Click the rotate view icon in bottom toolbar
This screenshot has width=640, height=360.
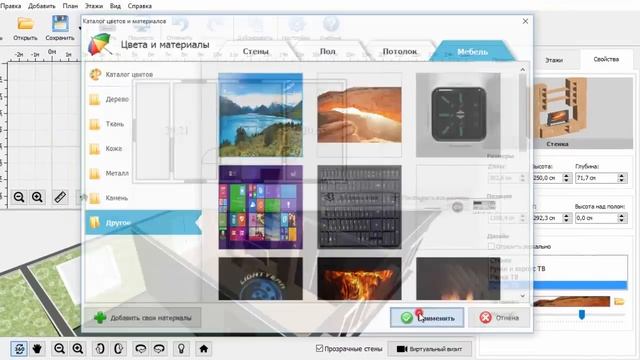click(x=19, y=349)
